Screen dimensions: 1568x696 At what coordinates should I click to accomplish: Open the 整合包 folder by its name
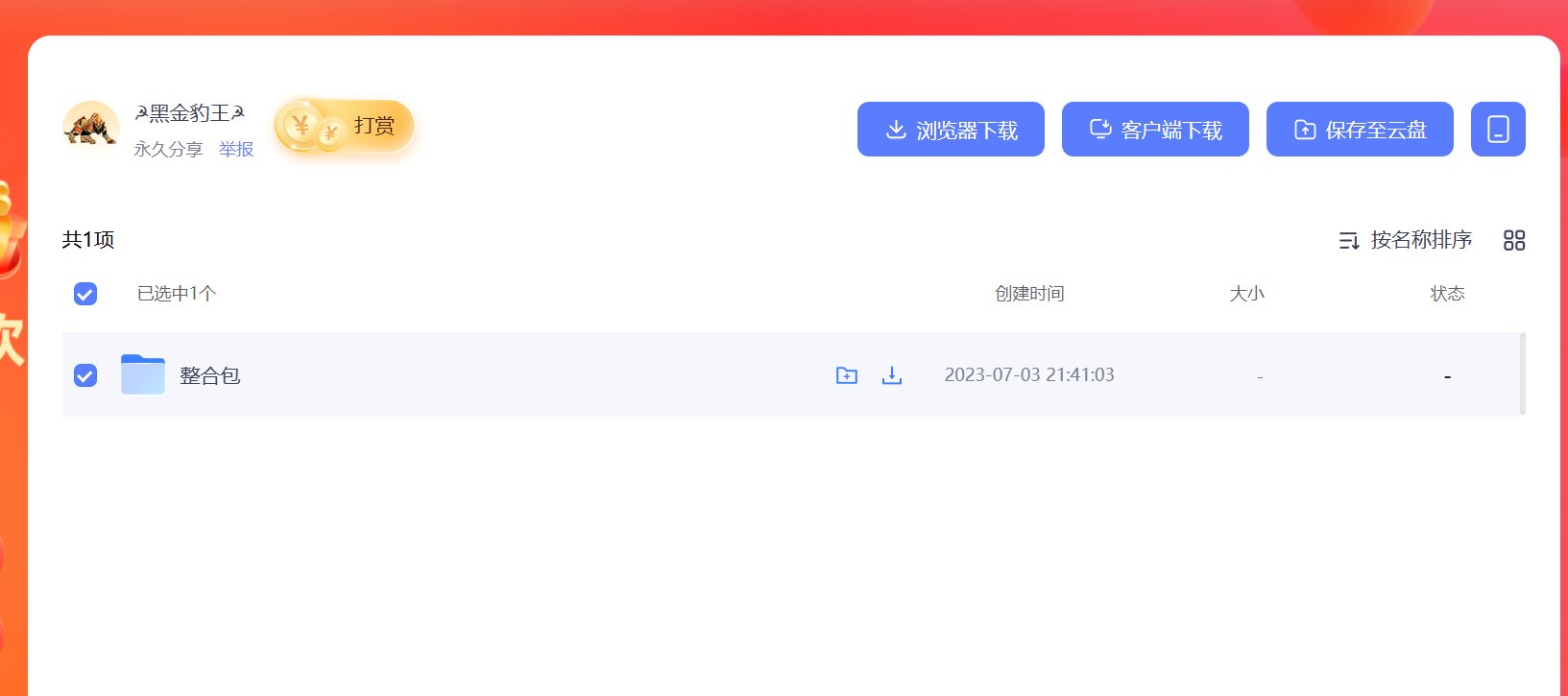point(210,375)
